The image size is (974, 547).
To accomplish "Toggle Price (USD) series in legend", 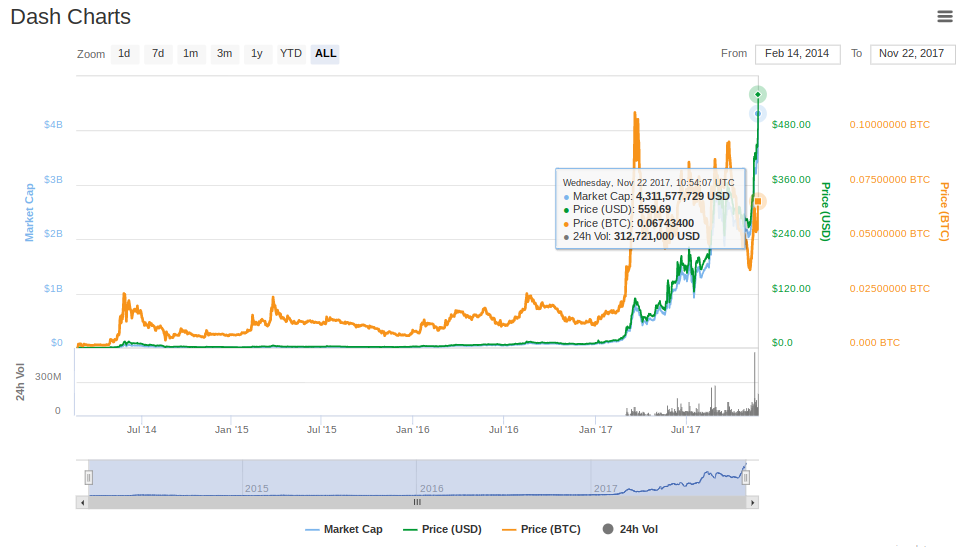I will point(442,530).
